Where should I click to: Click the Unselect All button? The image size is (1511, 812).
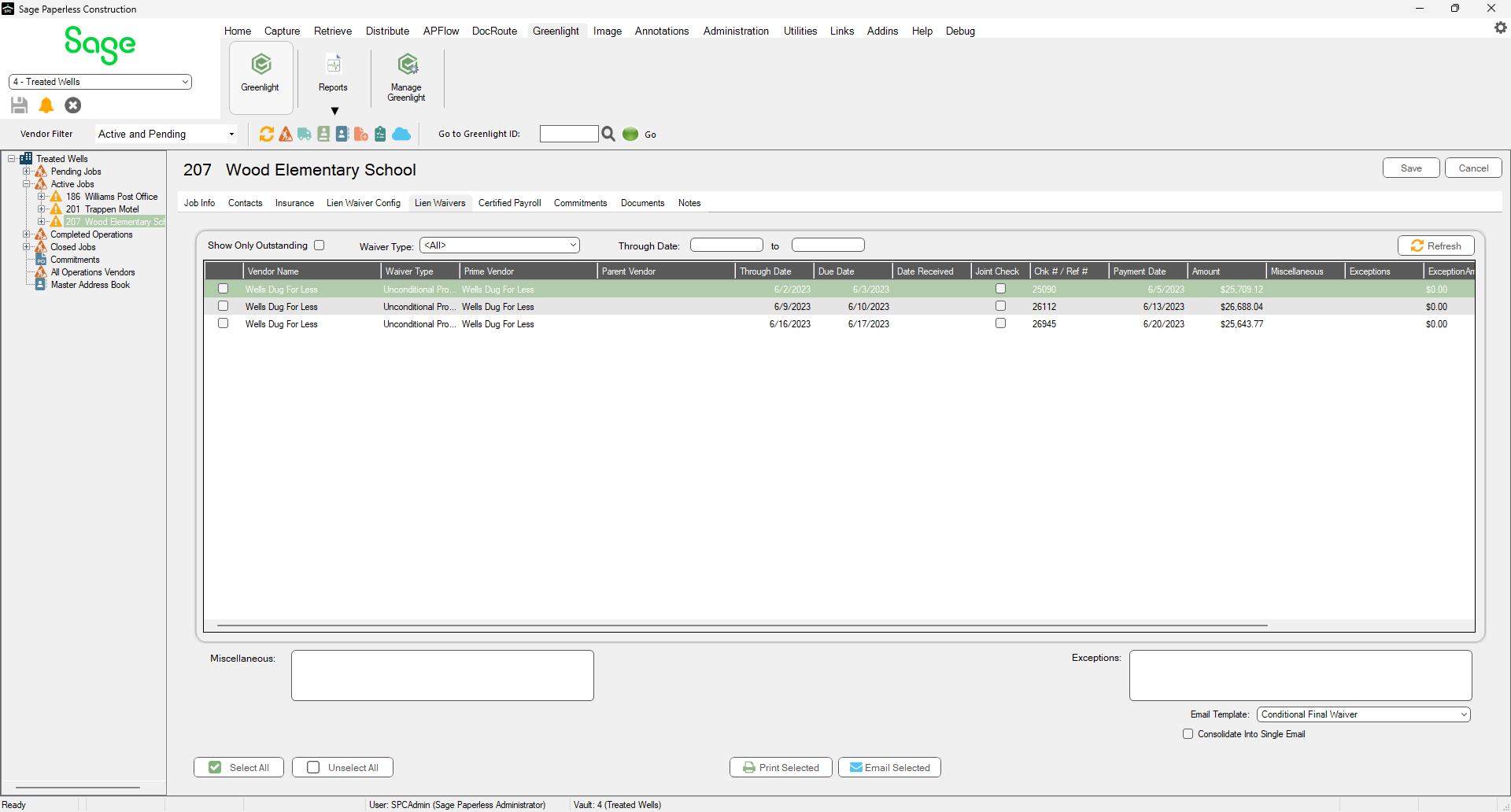(342, 767)
